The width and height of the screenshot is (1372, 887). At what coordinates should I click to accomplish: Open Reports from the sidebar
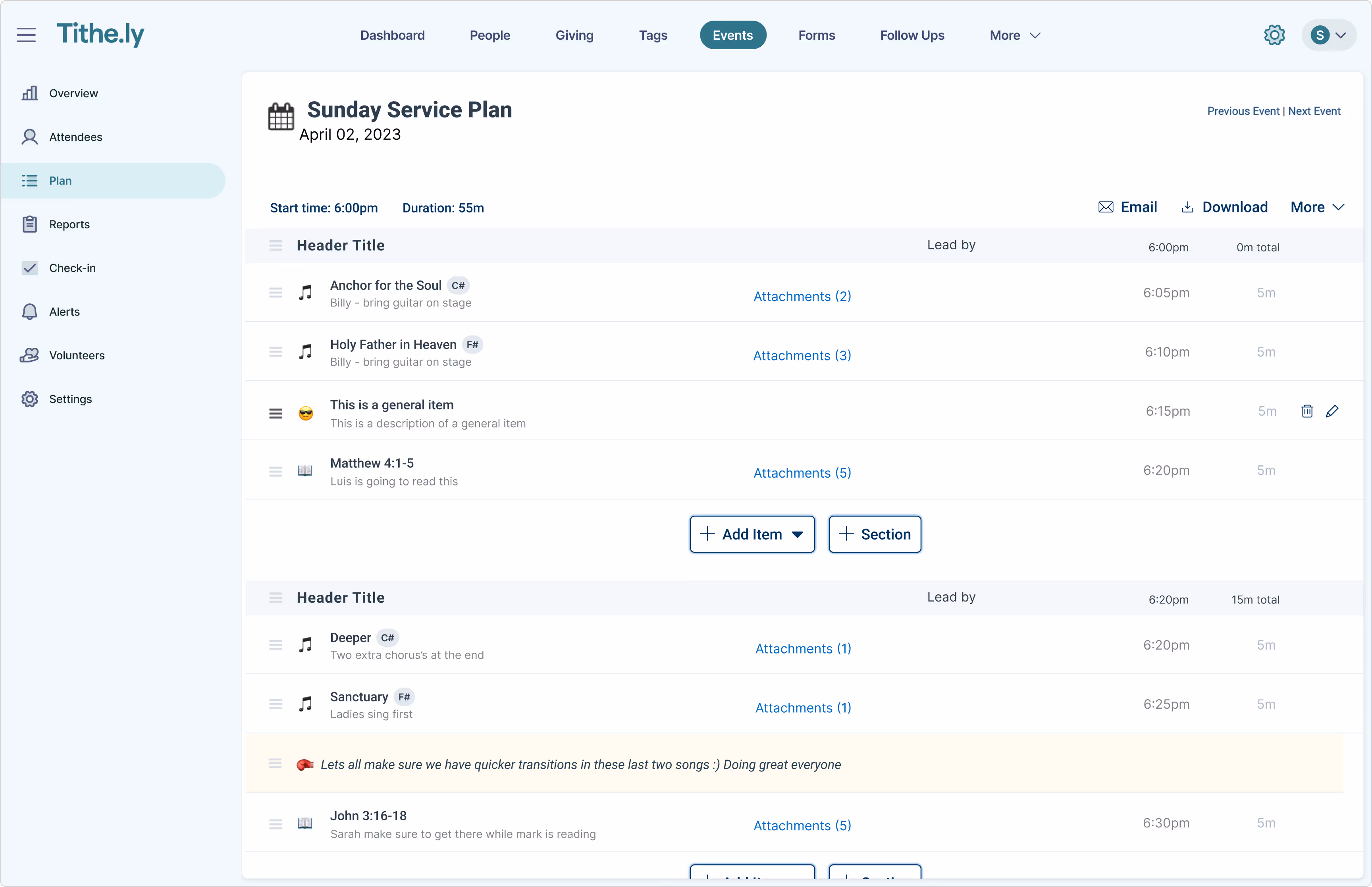(69, 224)
